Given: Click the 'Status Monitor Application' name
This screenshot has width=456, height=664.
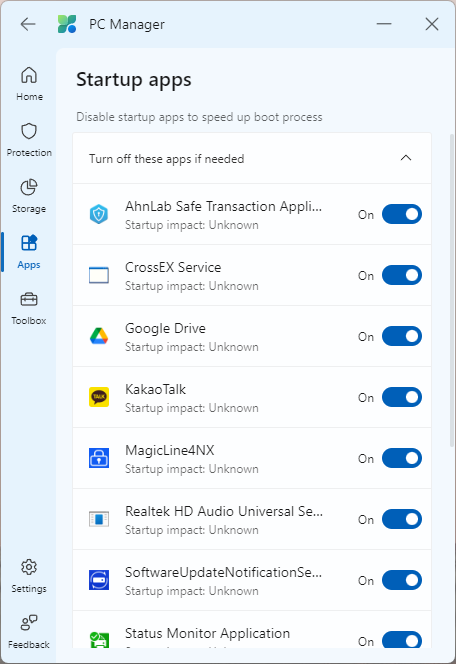Looking at the screenshot, I should point(207,633).
